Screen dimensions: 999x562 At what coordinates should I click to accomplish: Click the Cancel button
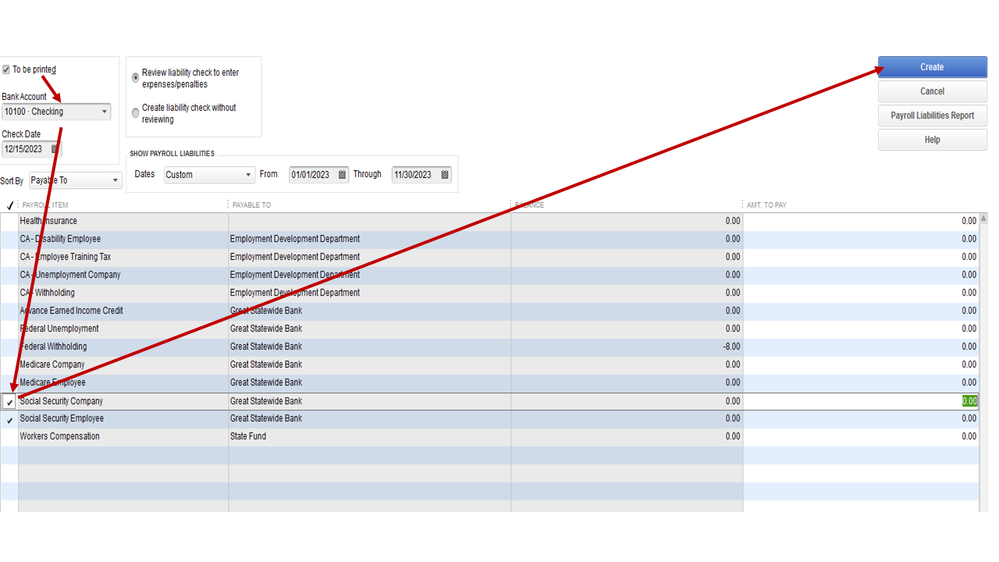pyautogui.click(x=932, y=91)
